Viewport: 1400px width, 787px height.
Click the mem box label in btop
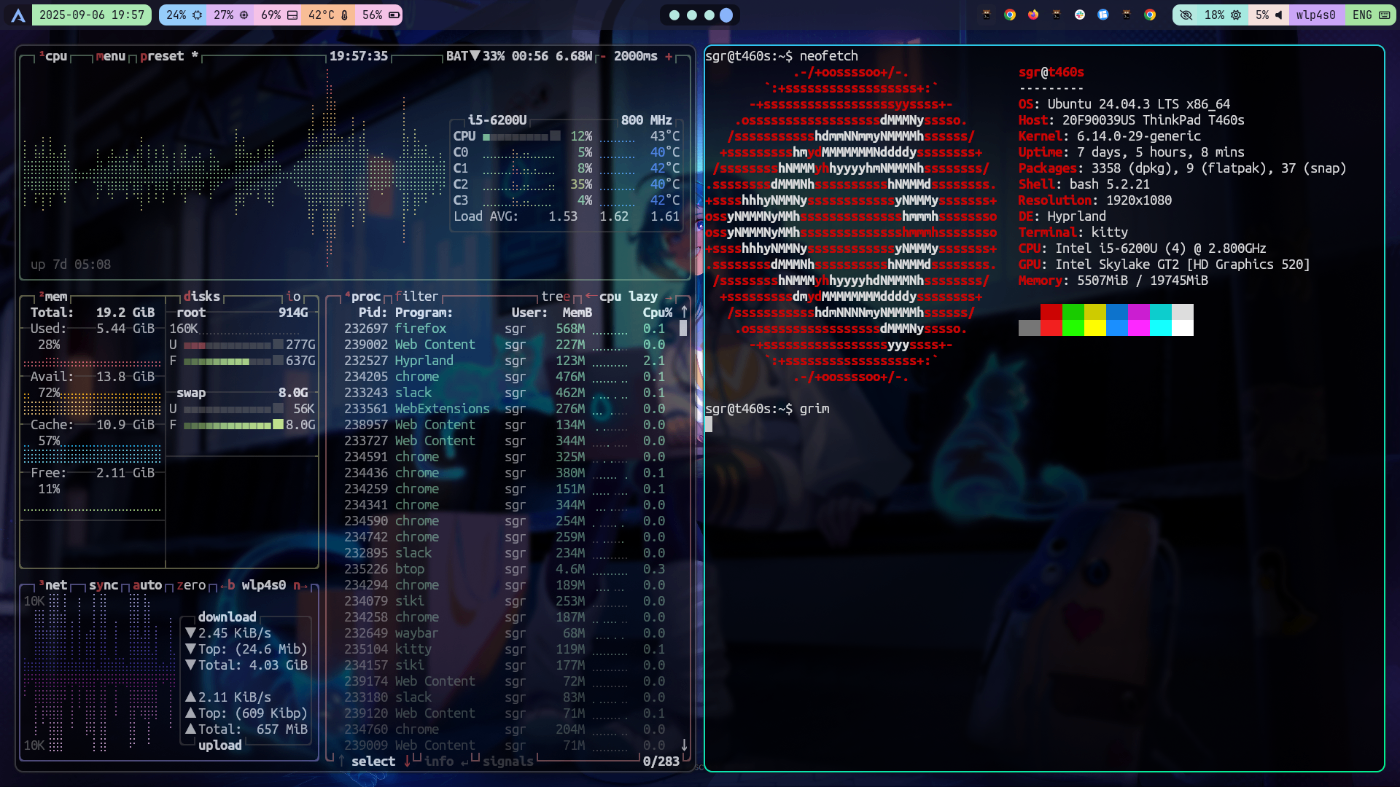55,296
